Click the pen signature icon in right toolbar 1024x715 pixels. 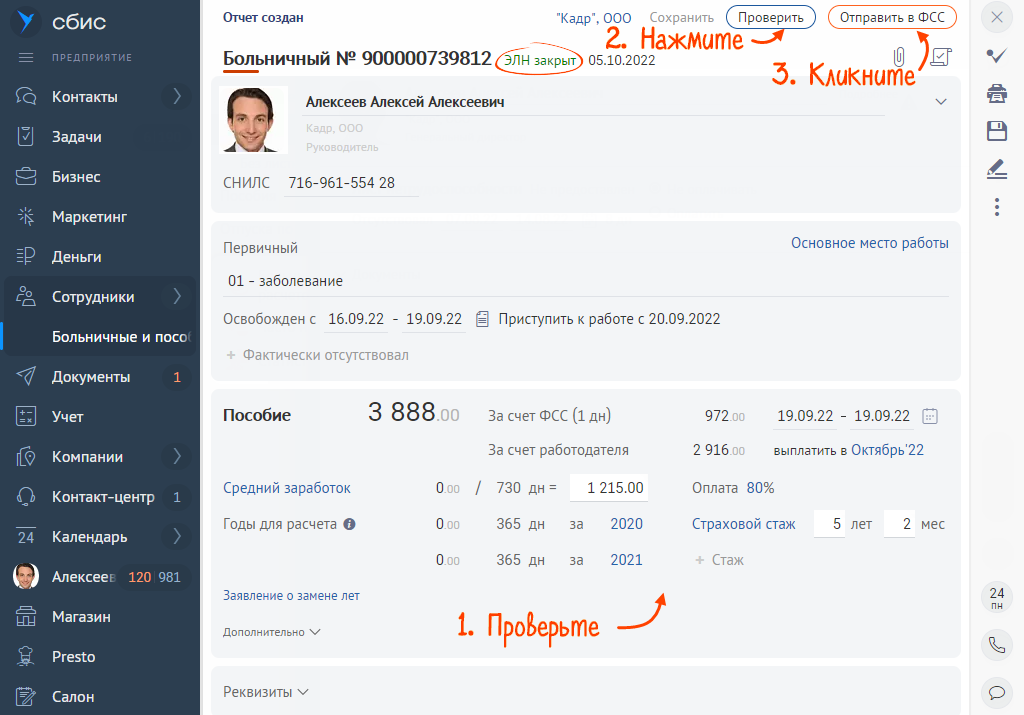996,168
